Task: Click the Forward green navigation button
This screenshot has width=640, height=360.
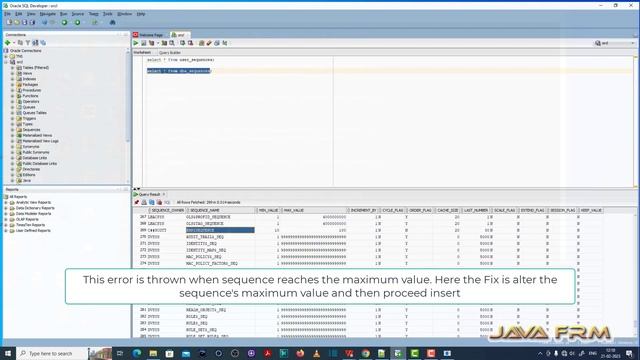Action: (78, 22)
